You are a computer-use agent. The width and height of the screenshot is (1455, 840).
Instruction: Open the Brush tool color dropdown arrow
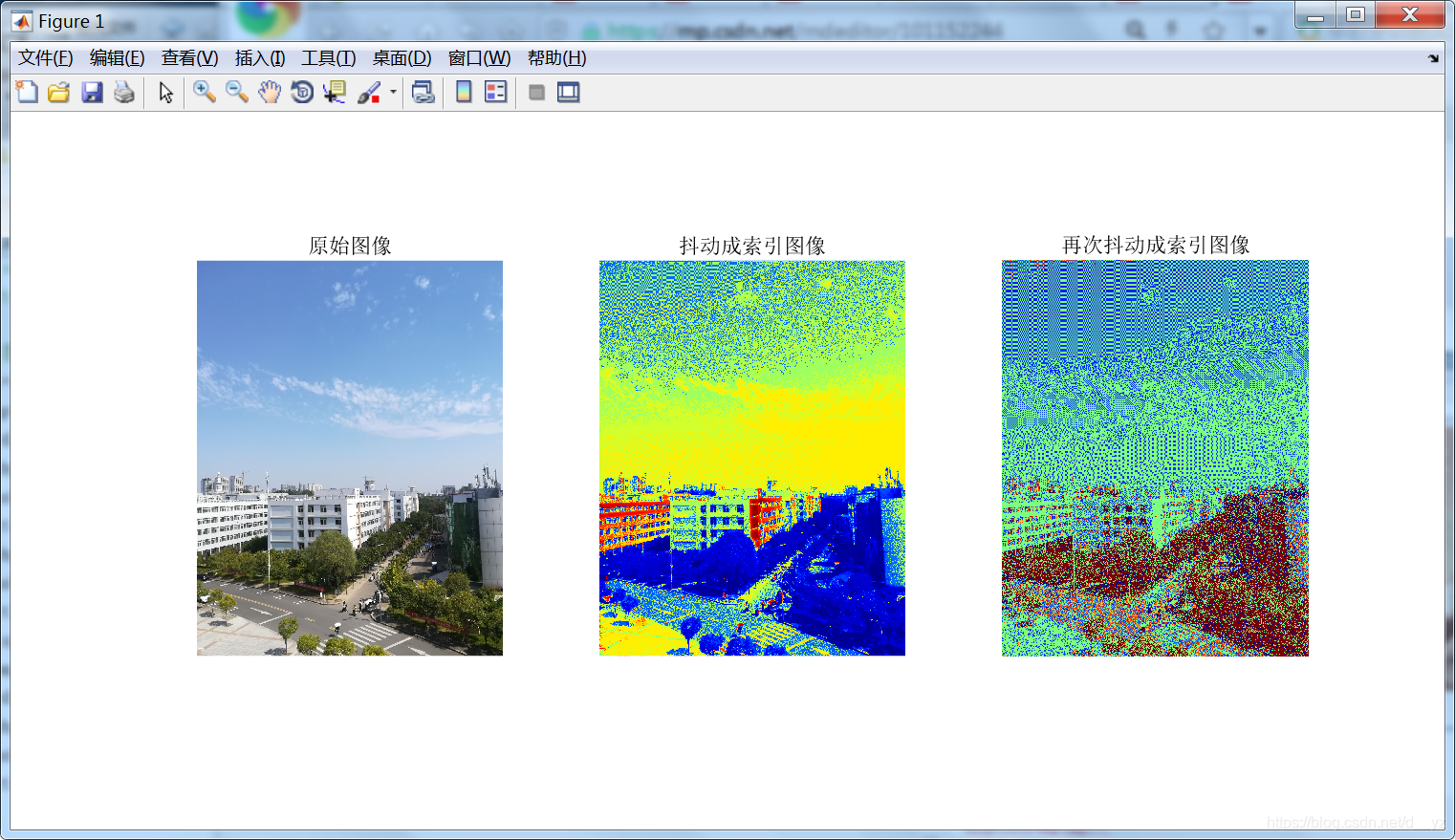(393, 93)
